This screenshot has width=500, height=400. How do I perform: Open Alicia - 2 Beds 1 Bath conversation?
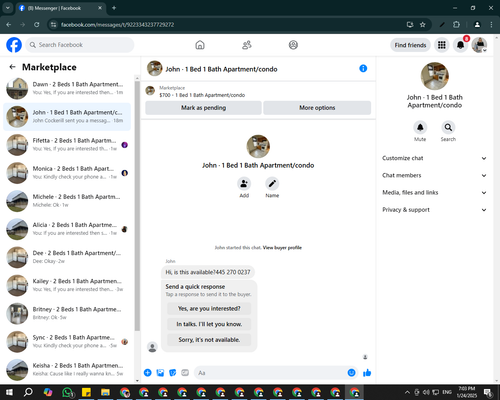(x=67, y=229)
